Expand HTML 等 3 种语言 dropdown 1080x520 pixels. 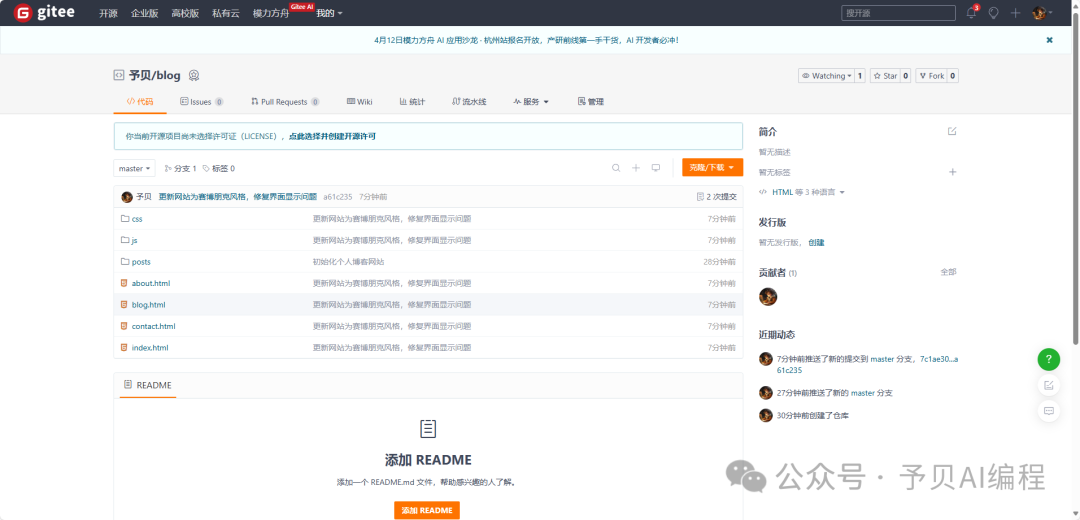802,192
